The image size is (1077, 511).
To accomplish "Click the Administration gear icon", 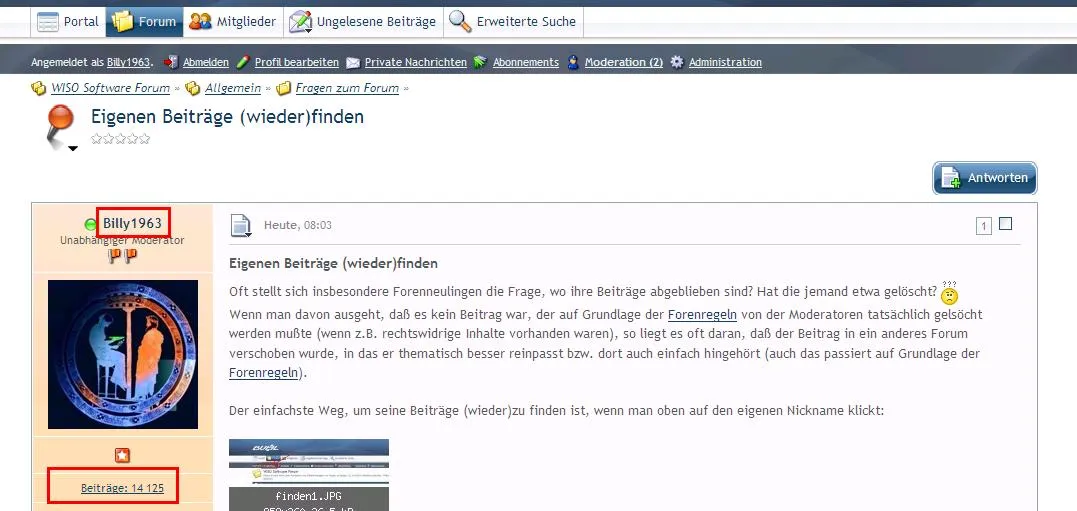I will click(x=677, y=62).
